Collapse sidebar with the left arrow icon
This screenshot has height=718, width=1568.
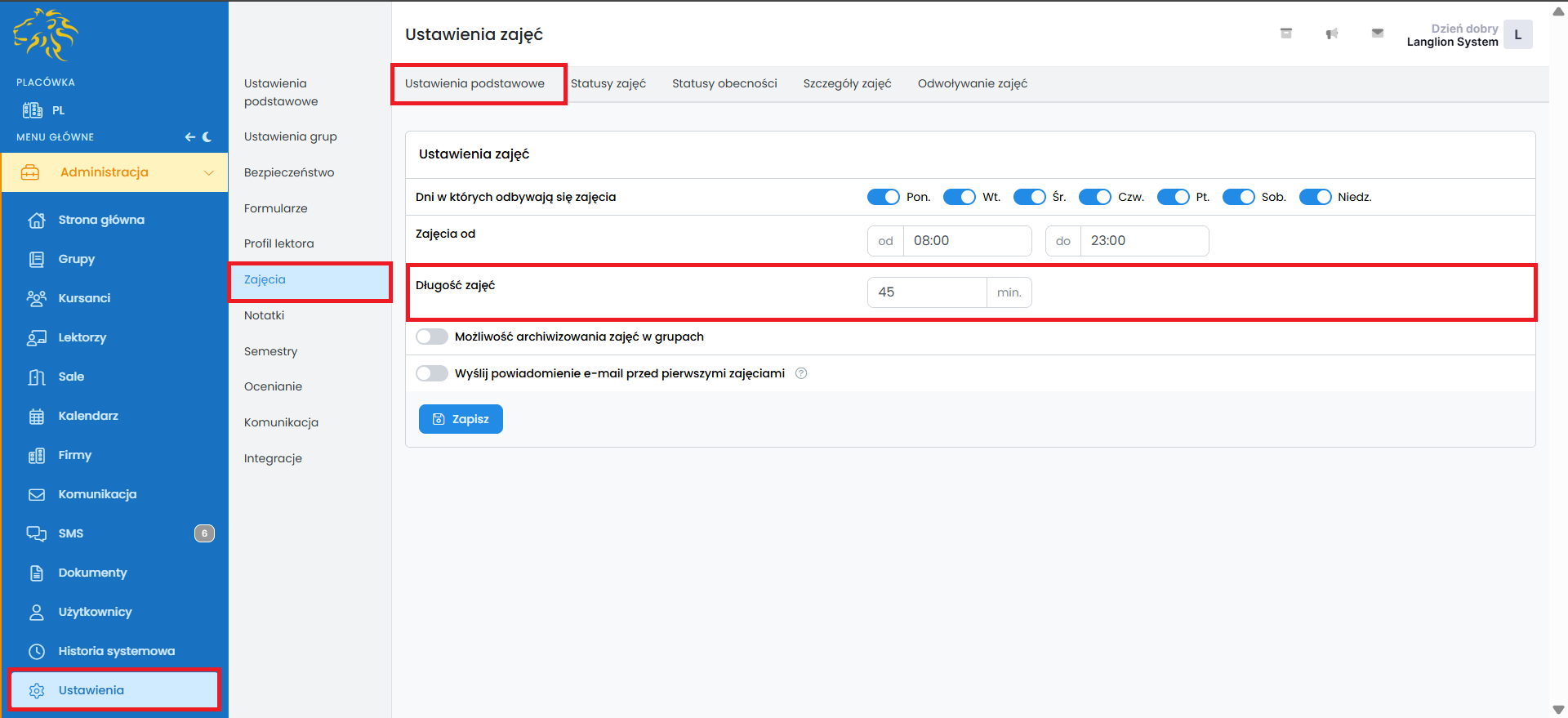pyautogui.click(x=189, y=137)
